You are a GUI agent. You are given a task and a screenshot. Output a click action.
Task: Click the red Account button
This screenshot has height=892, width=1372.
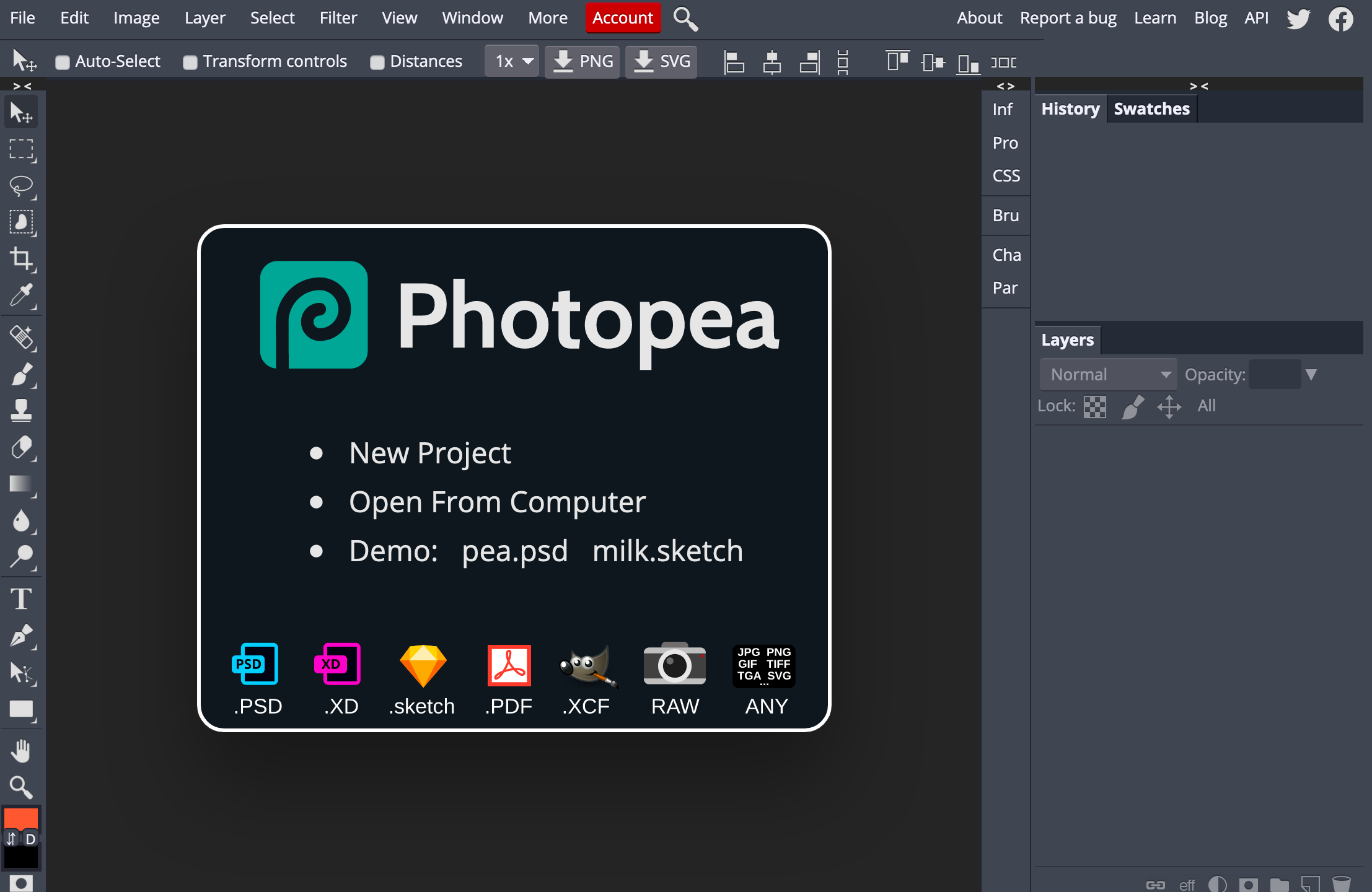point(623,17)
